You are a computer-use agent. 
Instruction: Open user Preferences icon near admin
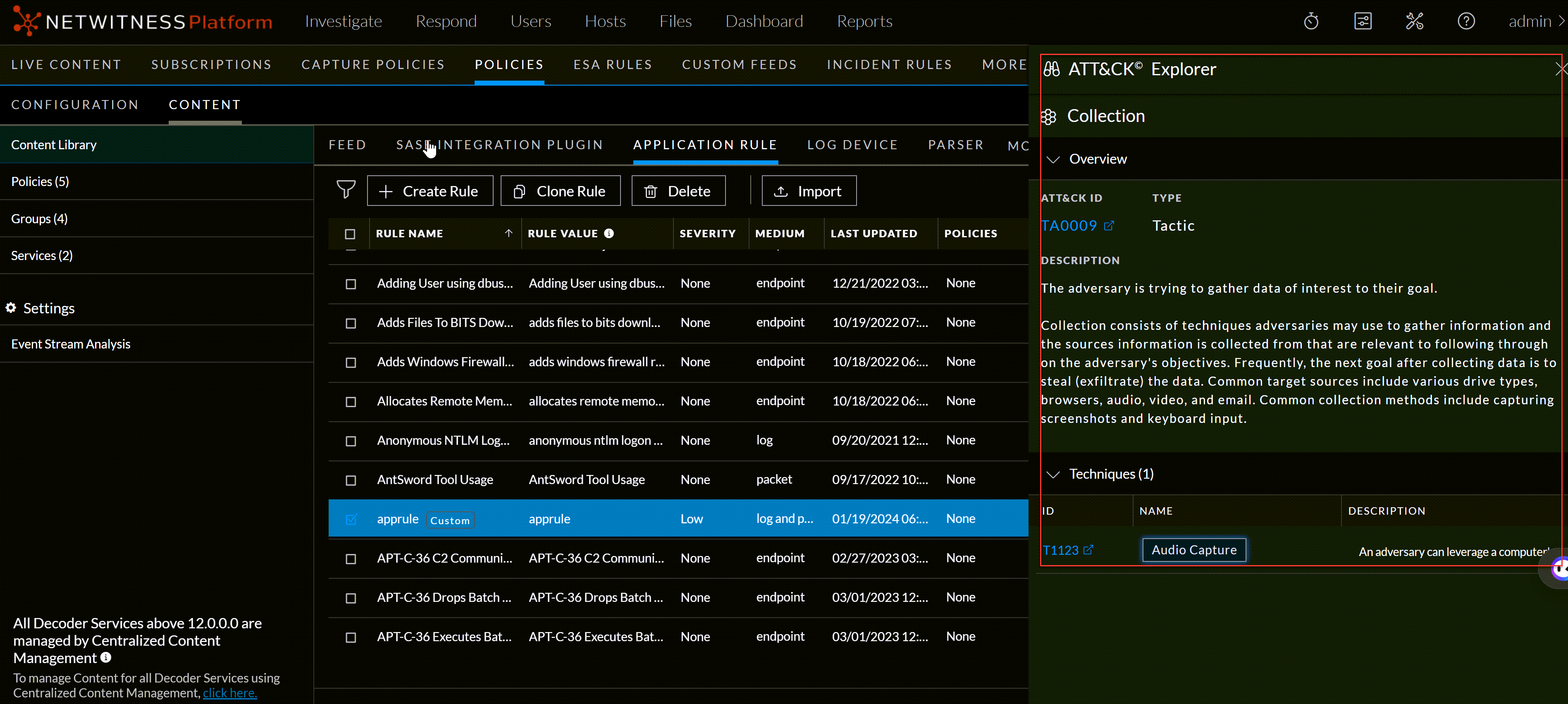[x=1363, y=21]
